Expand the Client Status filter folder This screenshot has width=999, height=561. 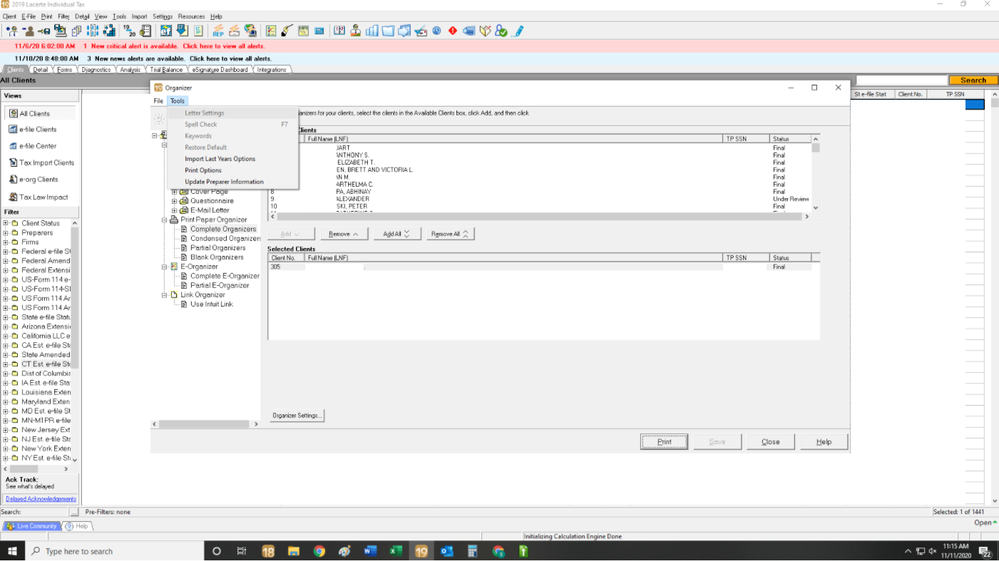[x=6, y=224]
